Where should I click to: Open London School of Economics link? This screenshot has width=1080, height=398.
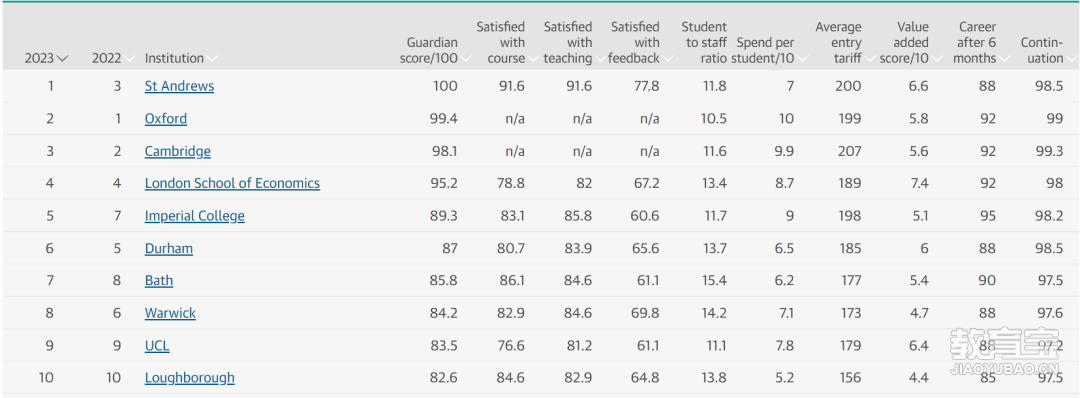(232, 183)
